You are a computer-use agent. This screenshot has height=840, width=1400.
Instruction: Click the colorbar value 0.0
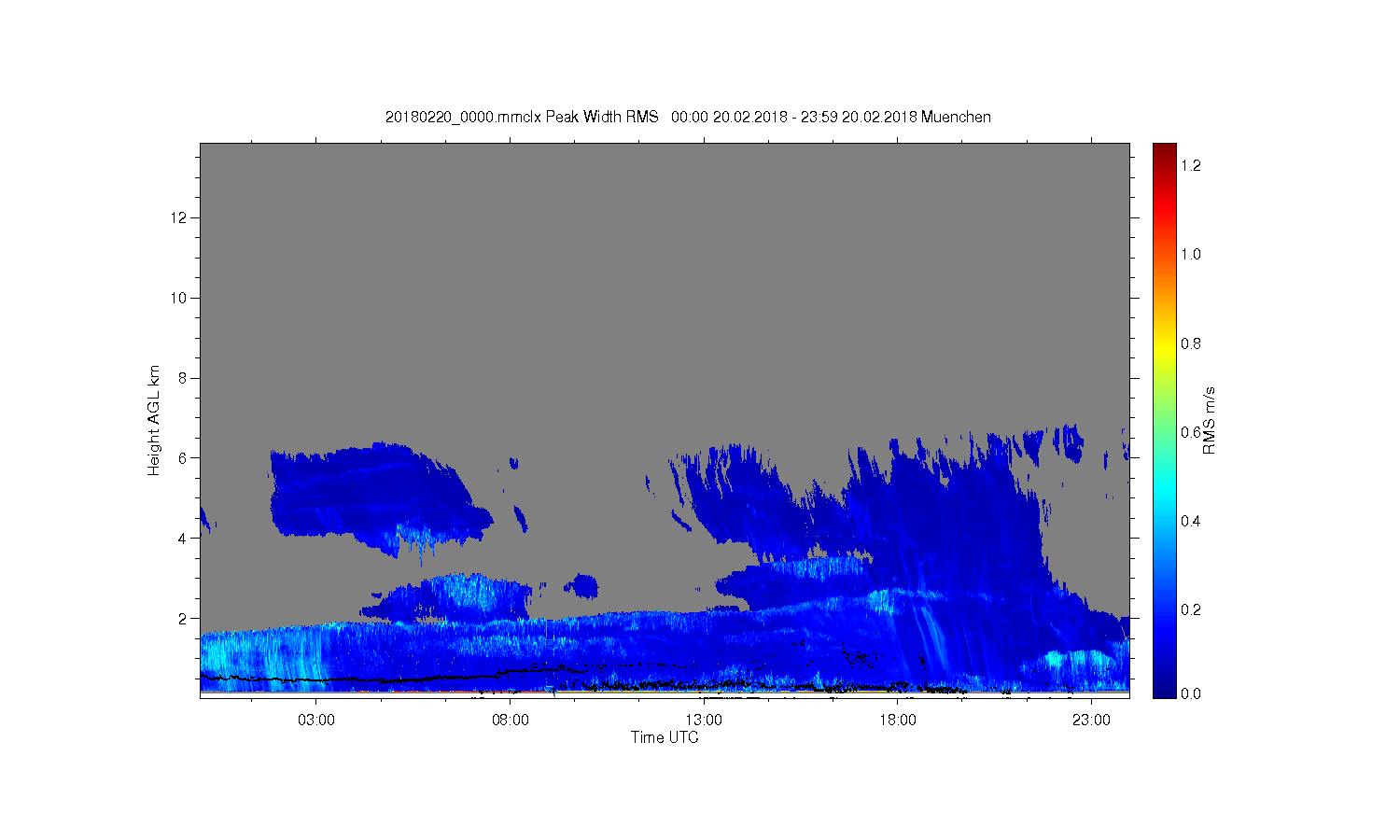point(1191,694)
